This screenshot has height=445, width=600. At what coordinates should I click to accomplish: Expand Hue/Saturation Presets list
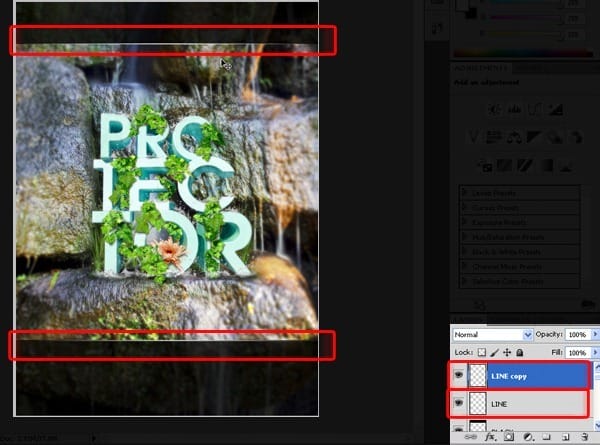click(465, 237)
